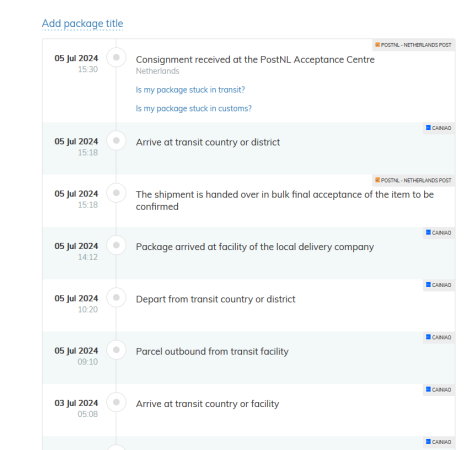Open 'Is my package stuck in transit?' link
The width and height of the screenshot is (467, 450).
190,90
